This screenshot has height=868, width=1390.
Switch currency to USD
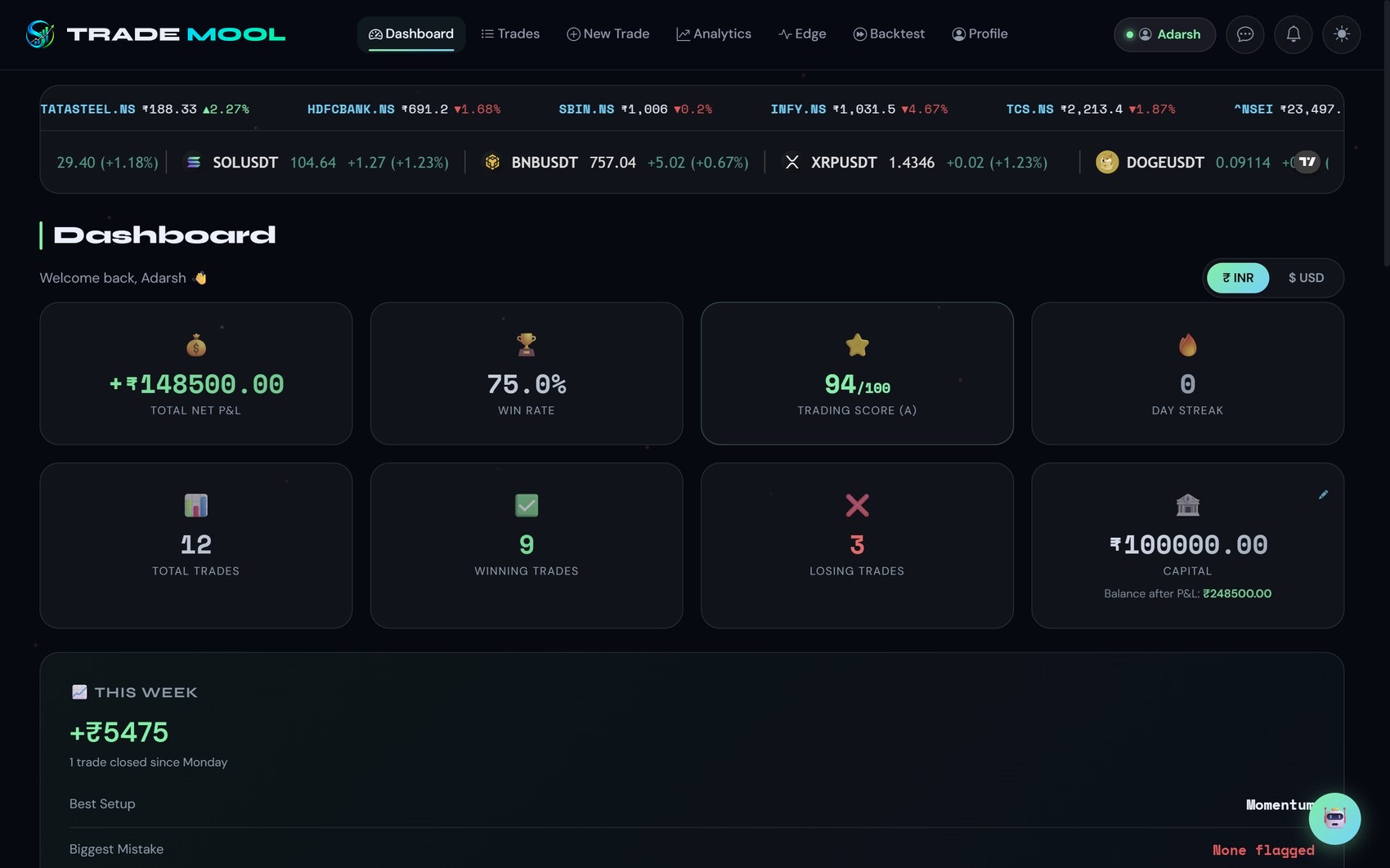(1306, 278)
